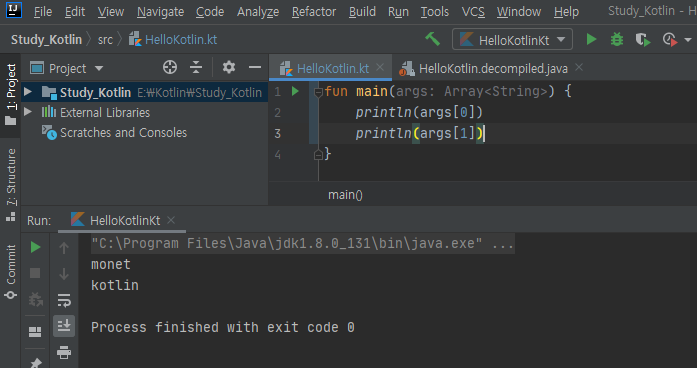Open the Analyze menu
The image size is (697, 368).
tap(258, 12)
